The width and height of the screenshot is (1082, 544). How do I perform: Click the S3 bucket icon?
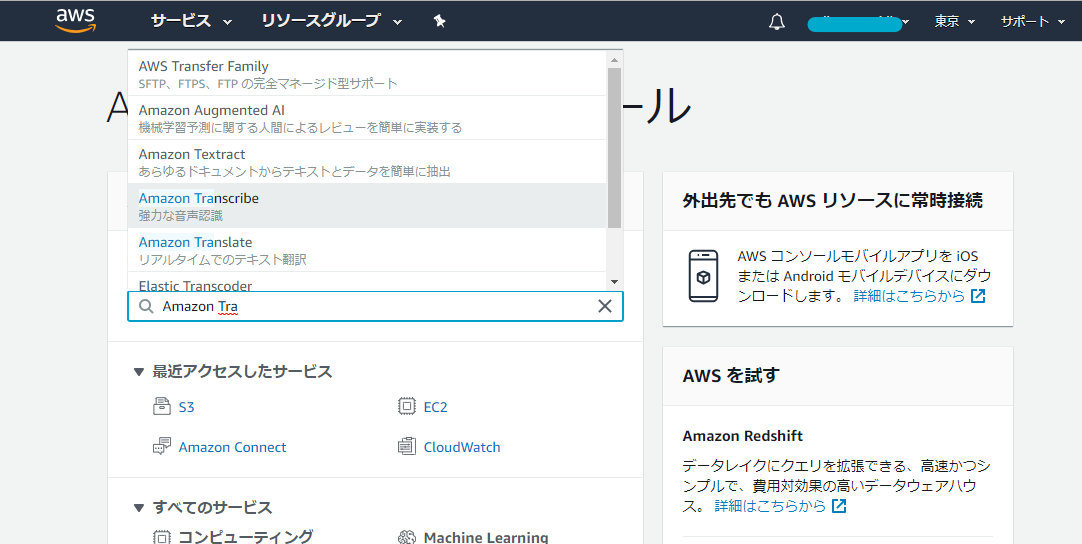(161, 406)
